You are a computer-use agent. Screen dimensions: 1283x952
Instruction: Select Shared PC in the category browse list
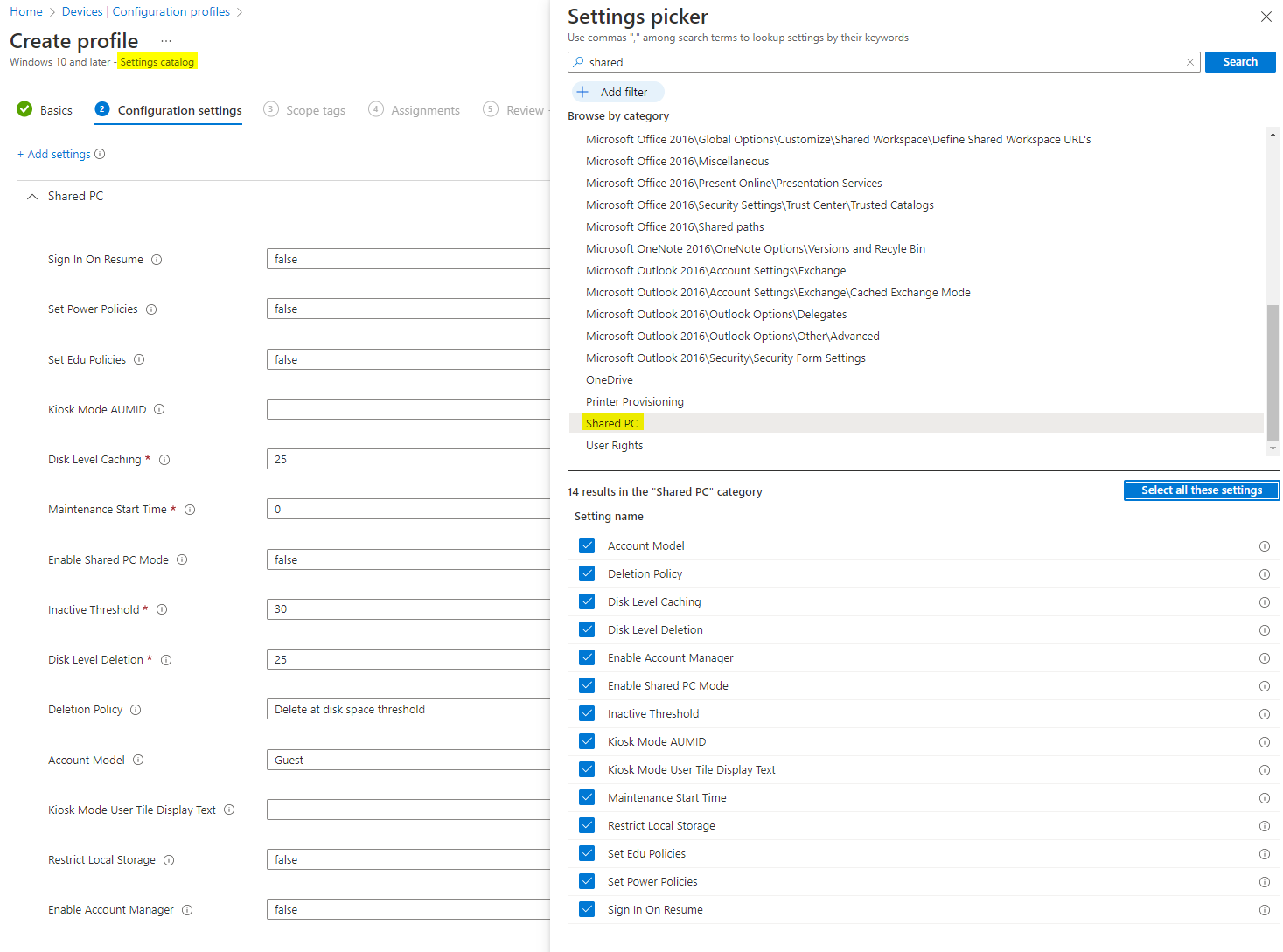[x=612, y=422]
